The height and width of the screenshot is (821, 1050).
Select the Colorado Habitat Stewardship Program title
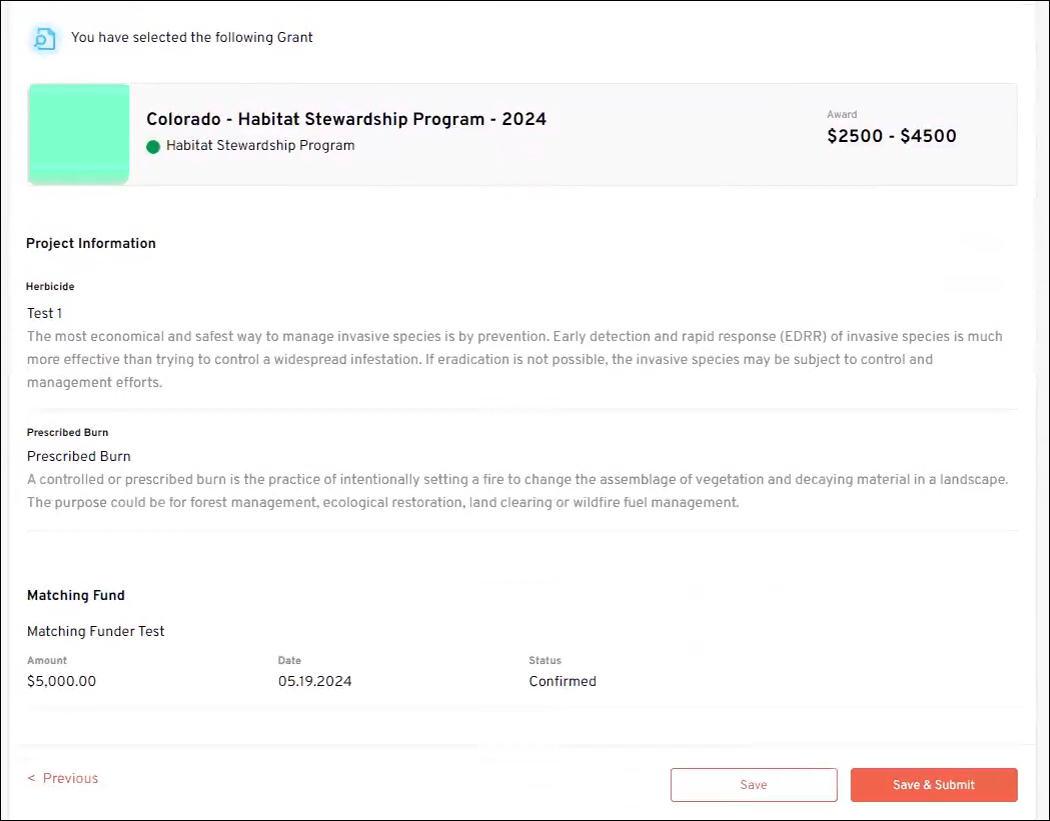point(346,119)
